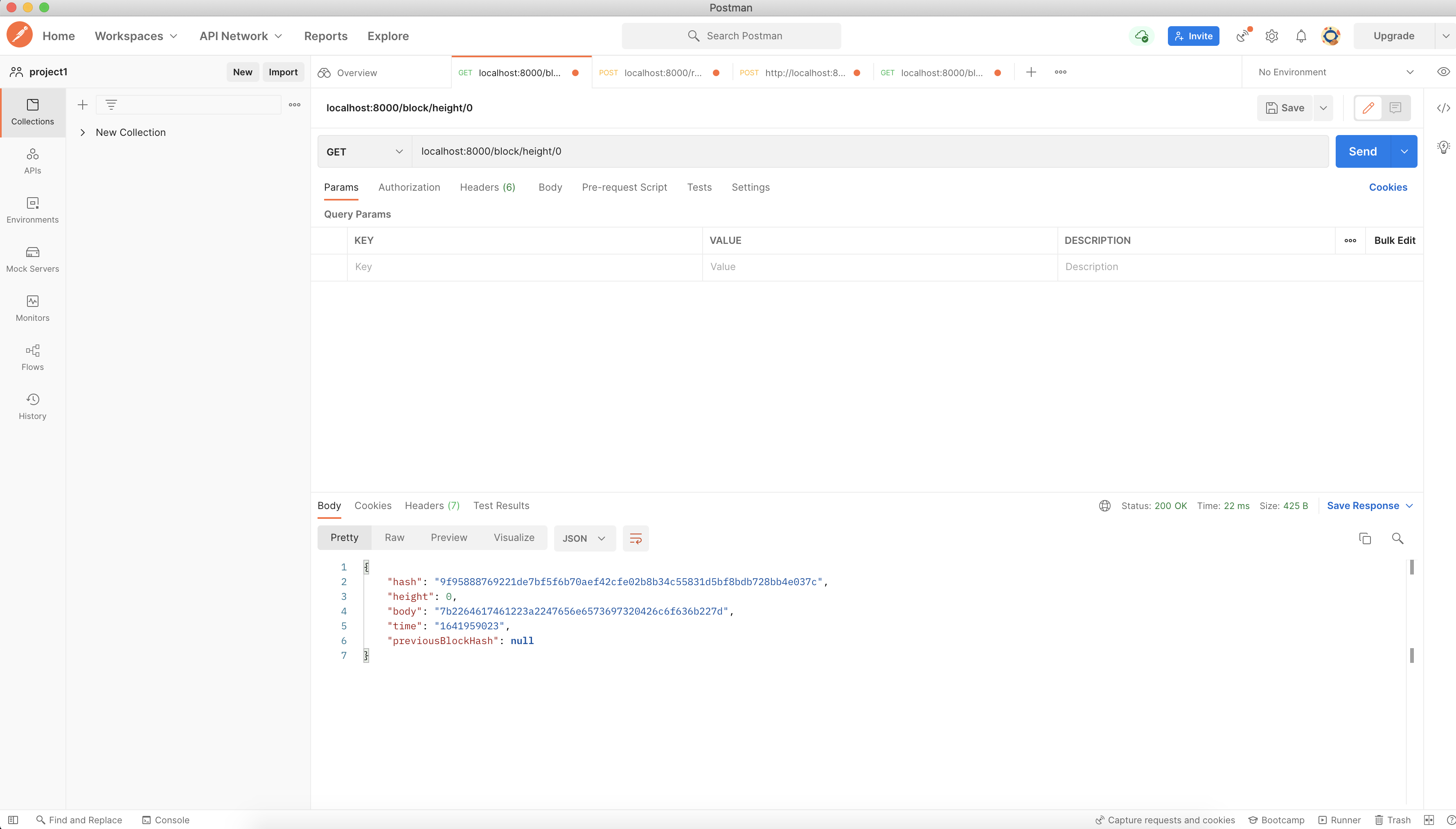Select the Raw response view tab
Screen dimensions: 1456x829
[394, 538]
